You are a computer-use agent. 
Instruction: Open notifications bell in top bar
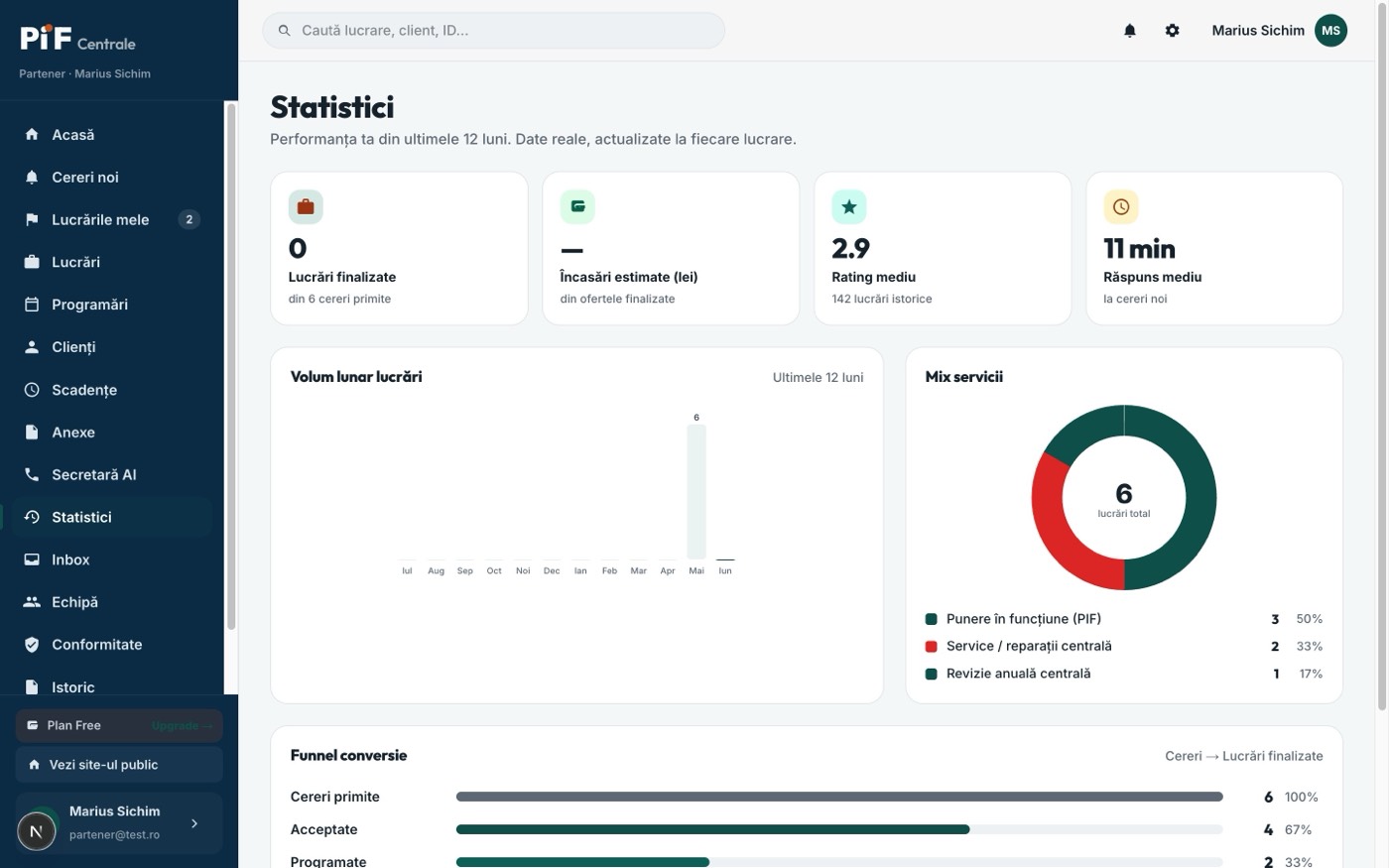1129,31
